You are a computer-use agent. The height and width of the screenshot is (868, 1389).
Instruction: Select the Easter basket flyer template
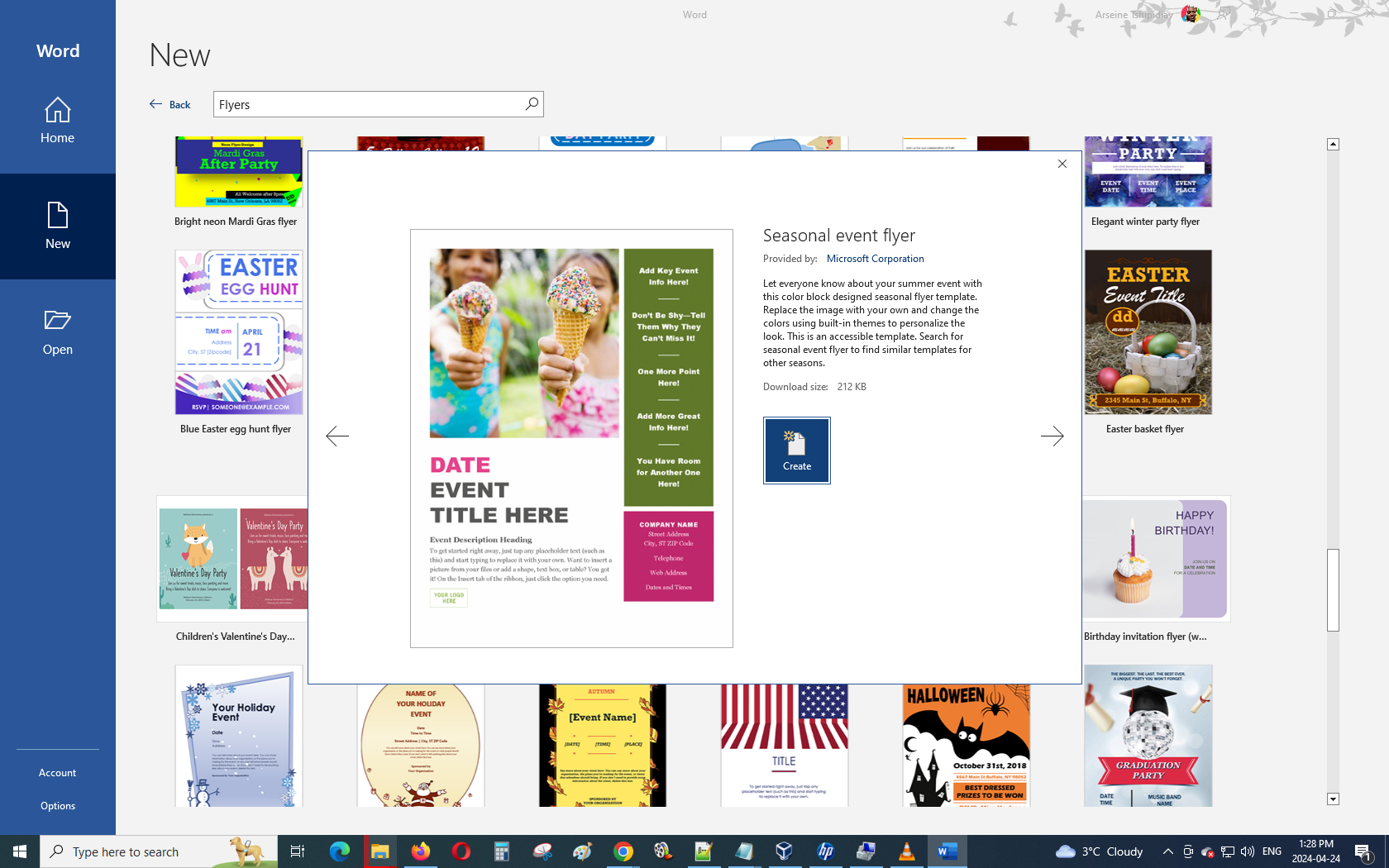[x=1148, y=332]
